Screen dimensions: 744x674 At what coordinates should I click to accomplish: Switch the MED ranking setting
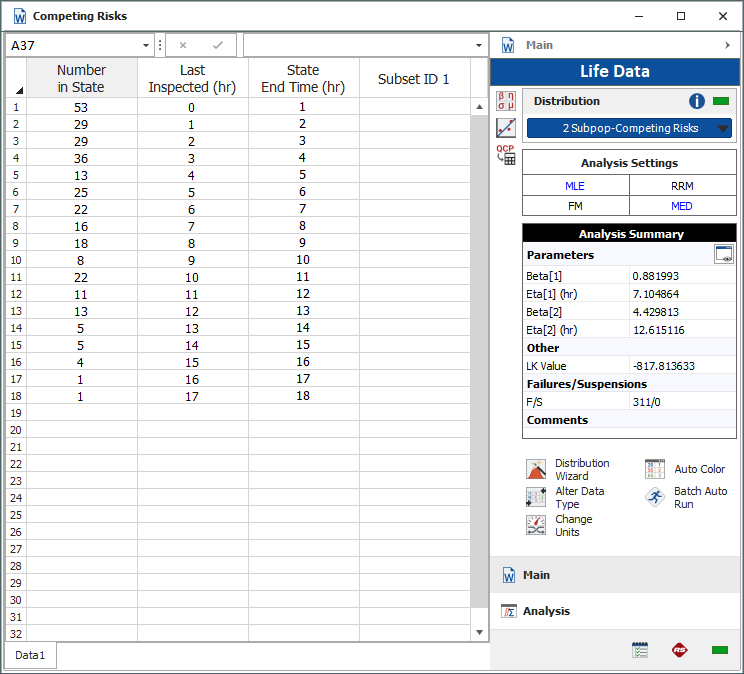(x=682, y=206)
